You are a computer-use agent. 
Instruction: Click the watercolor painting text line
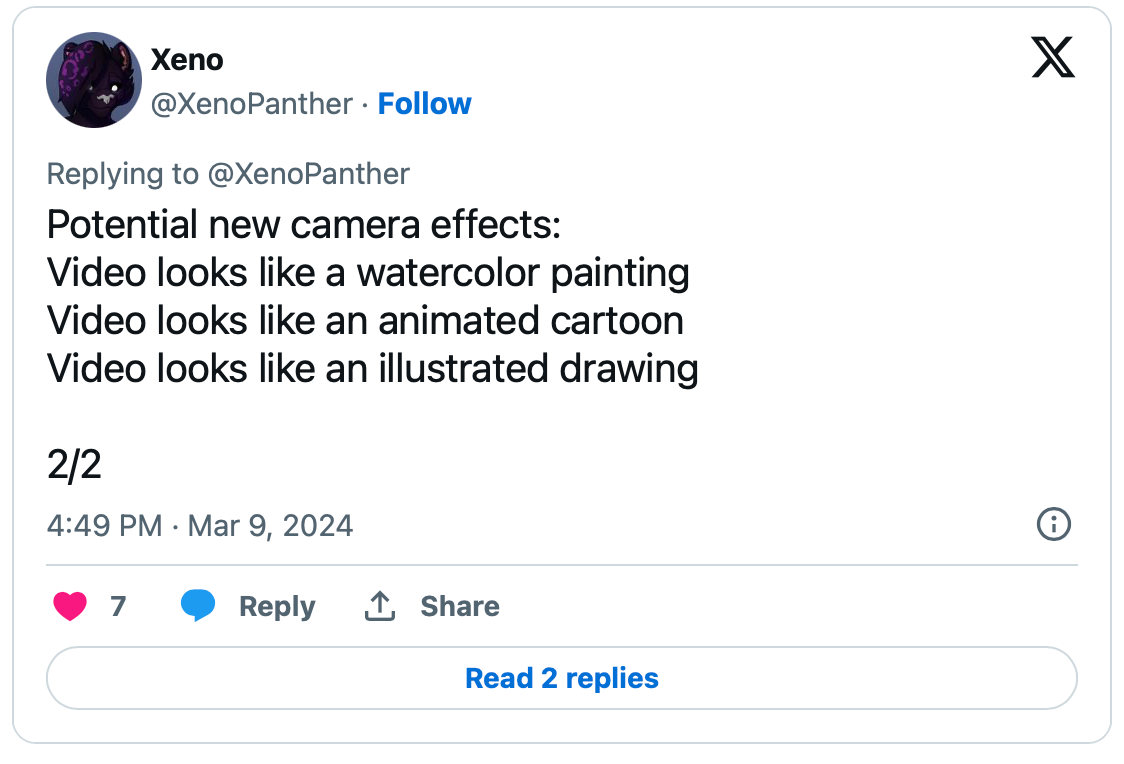click(x=368, y=273)
